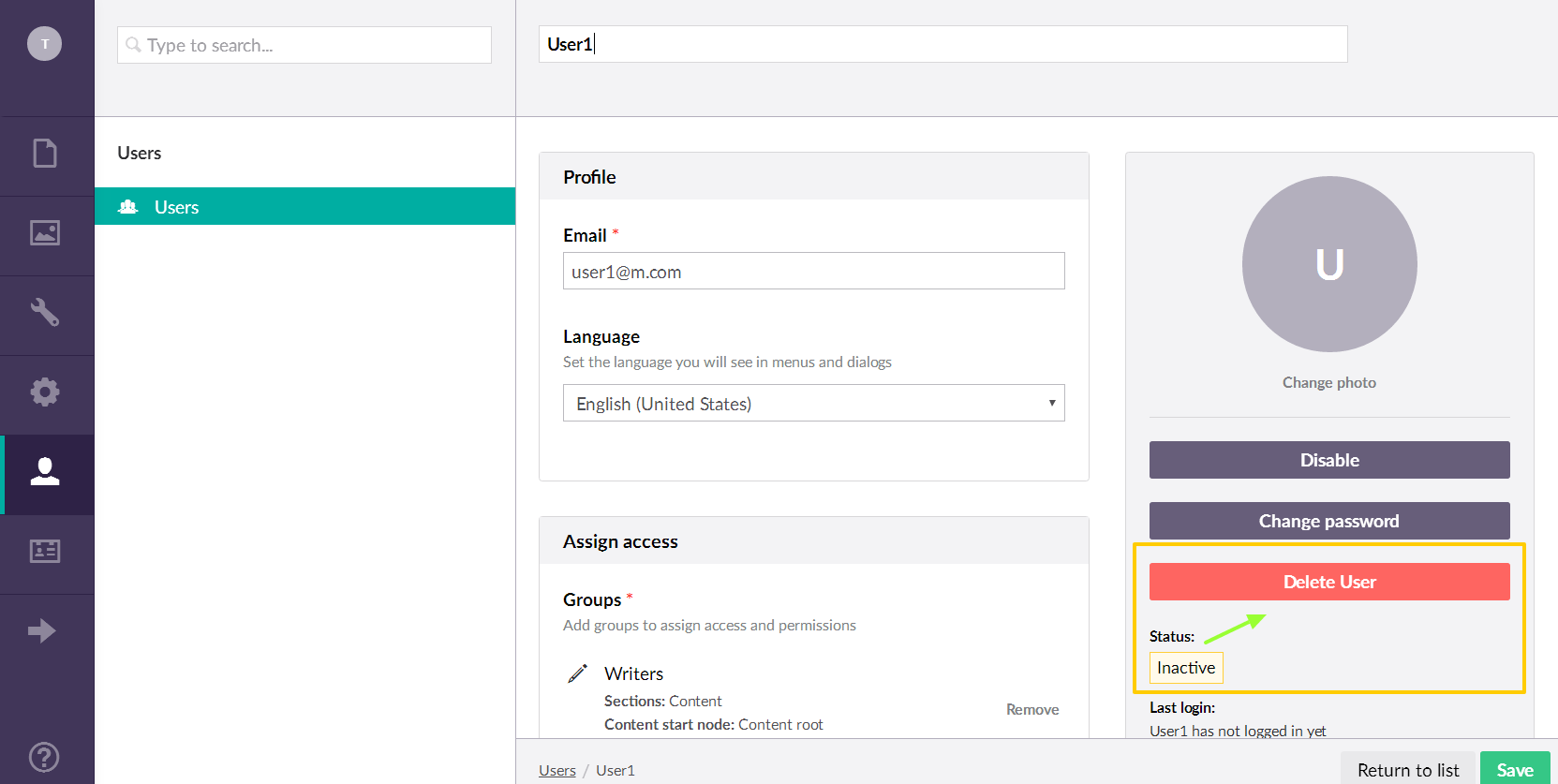Open the Content section document icon
1558x784 pixels.
(x=45, y=154)
